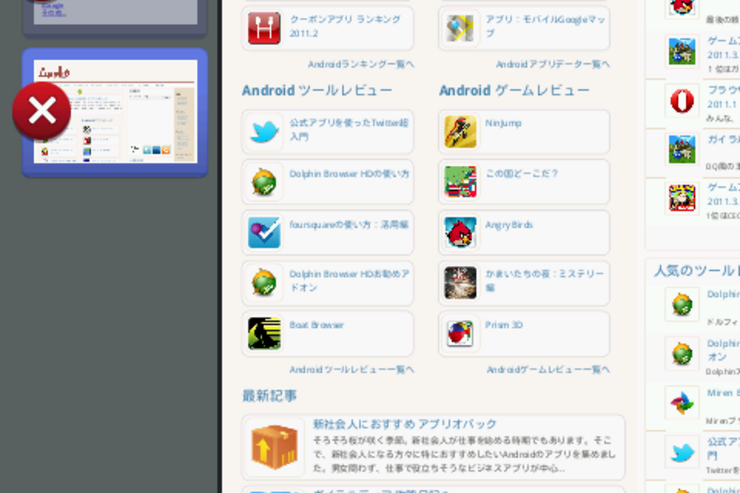This screenshot has width=740, height=493.
Task: Click the dark mystery game icon
Action: (x=460, y=283)
